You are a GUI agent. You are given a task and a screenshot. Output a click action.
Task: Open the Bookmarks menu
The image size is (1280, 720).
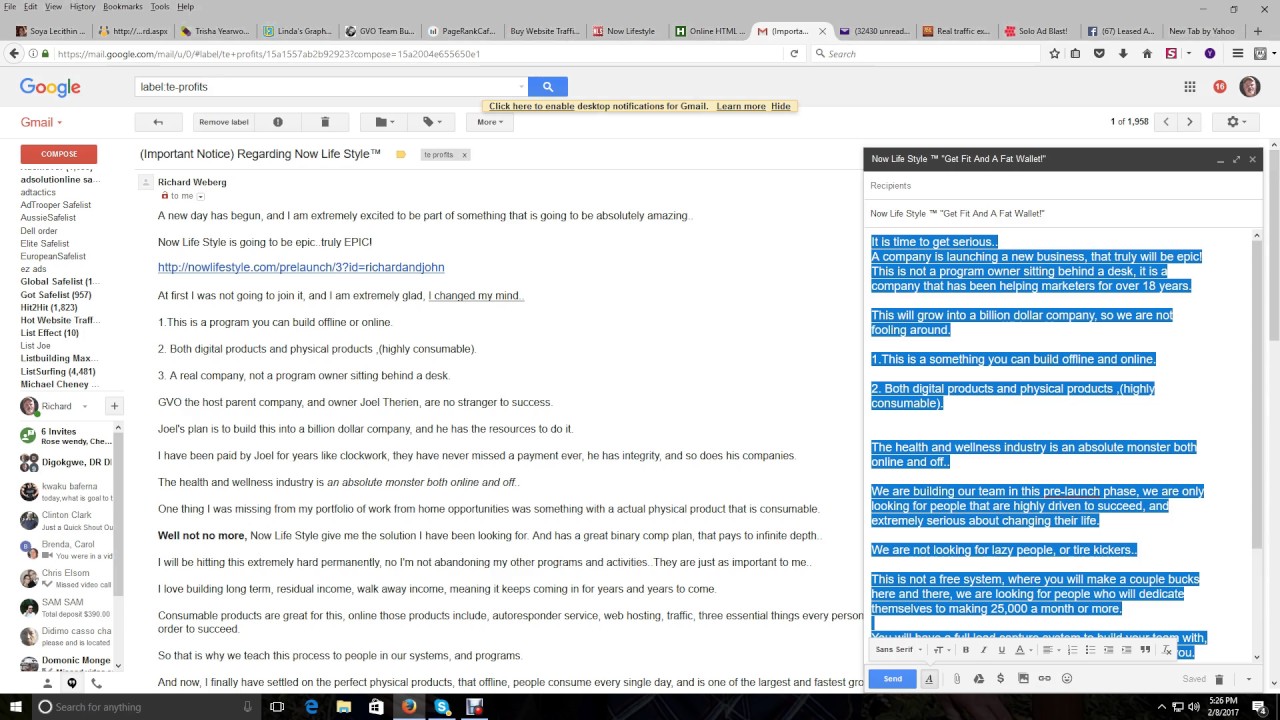123,7
